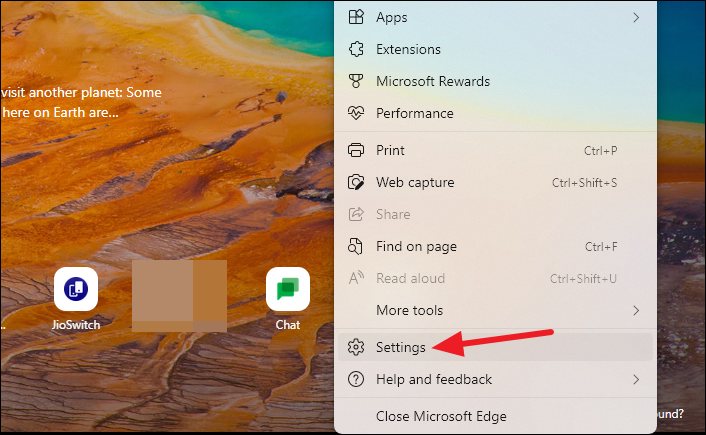Click the Ctrl+F shortcut text

point(601,247)
